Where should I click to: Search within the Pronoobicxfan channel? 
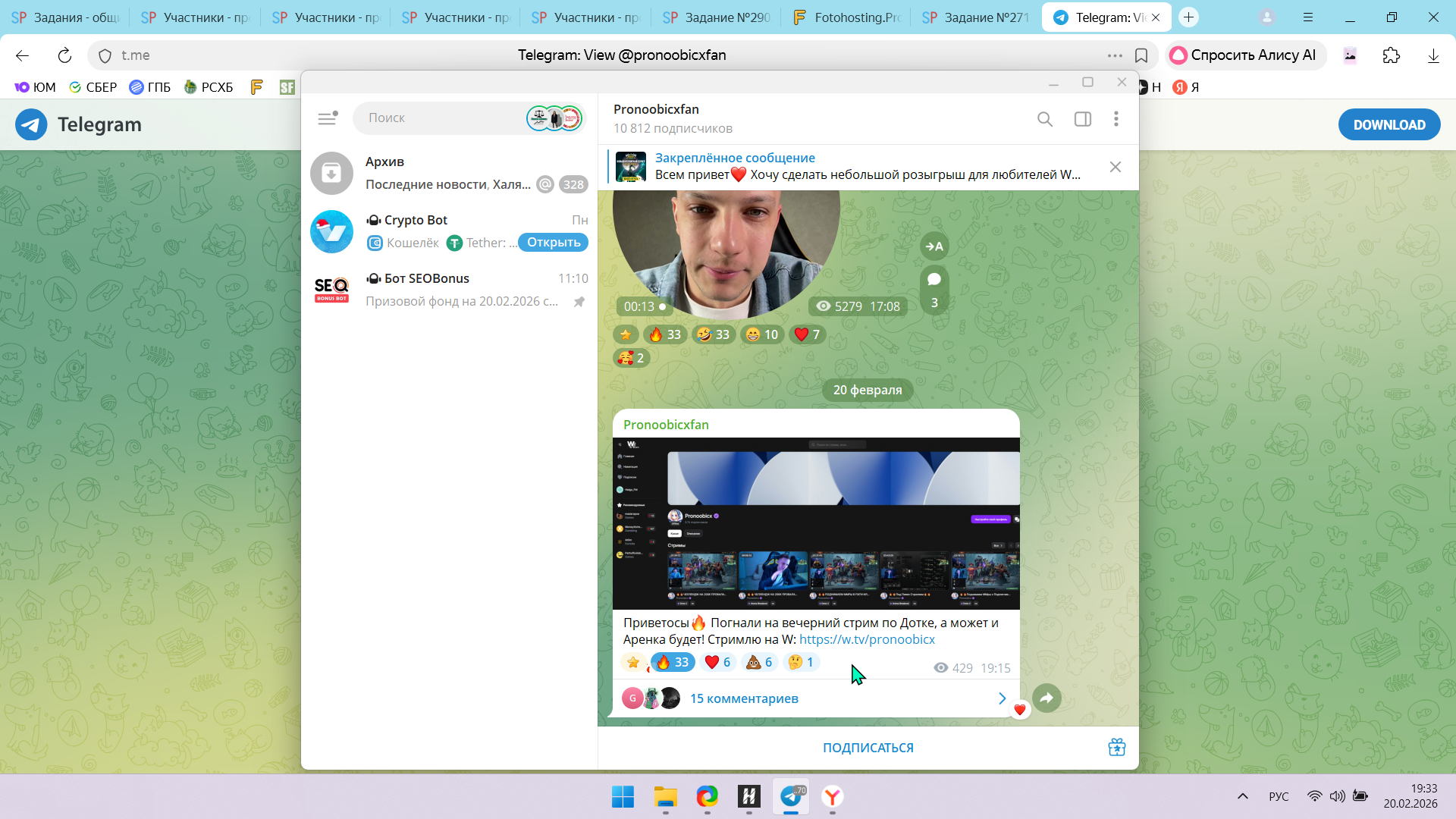point(1045,119)
